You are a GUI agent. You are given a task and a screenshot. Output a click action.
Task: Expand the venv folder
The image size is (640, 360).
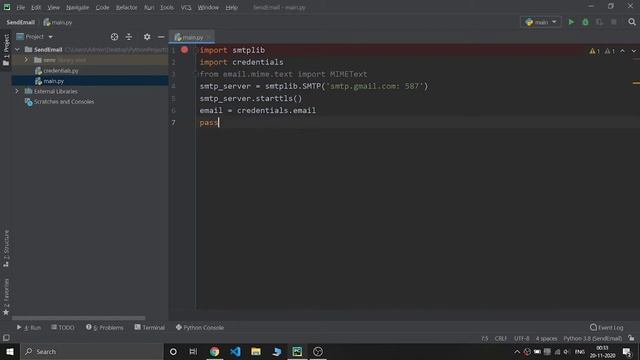point(26,60)
